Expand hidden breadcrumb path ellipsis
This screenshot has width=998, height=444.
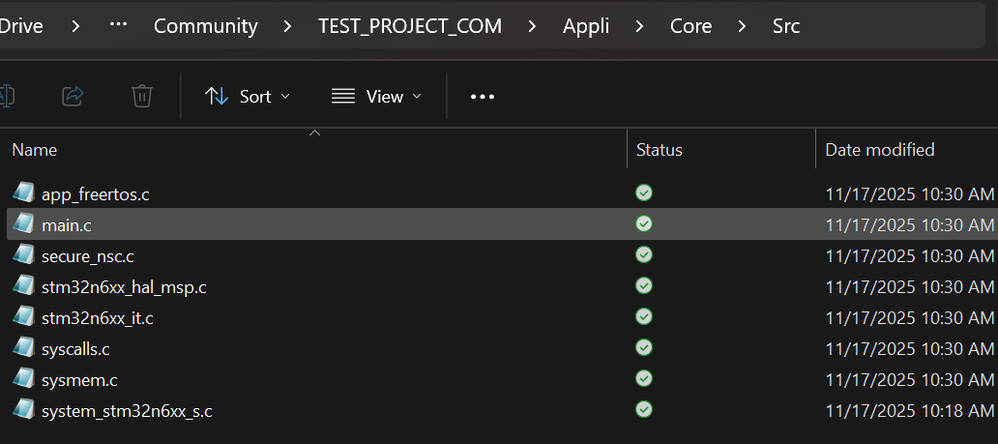tap(118, 26)
